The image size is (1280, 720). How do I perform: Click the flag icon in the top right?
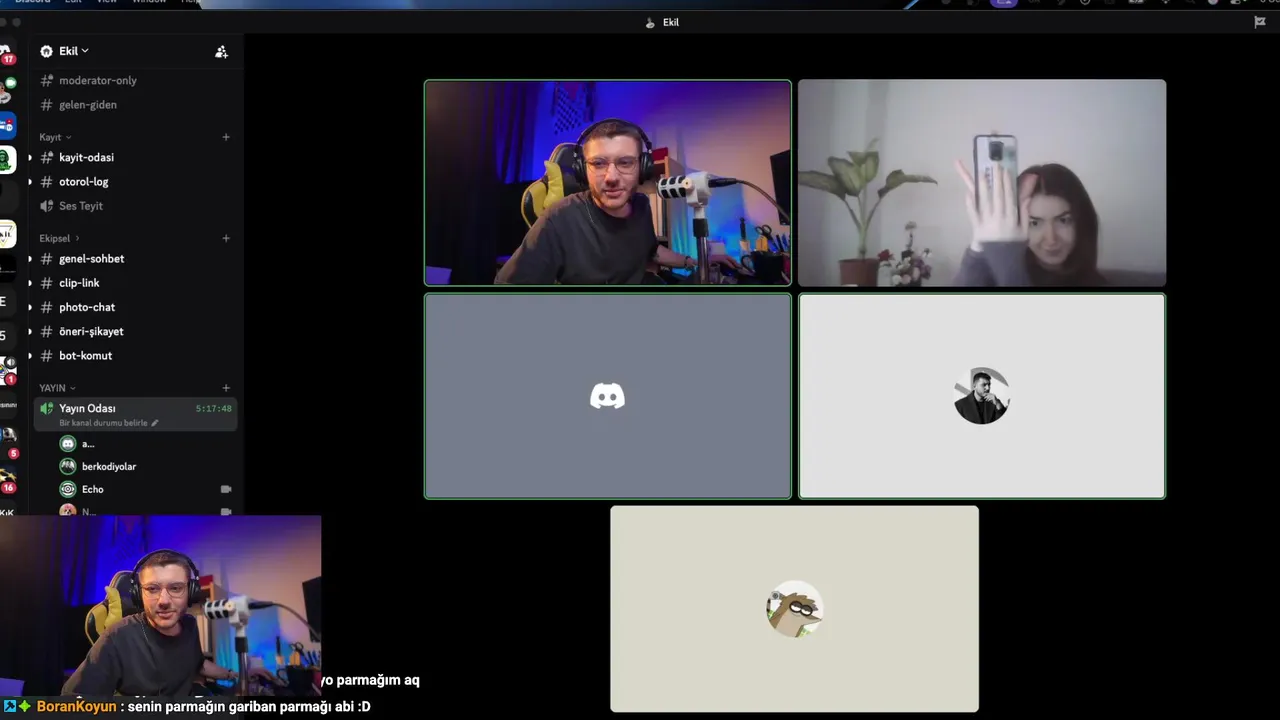point(1259,22)
